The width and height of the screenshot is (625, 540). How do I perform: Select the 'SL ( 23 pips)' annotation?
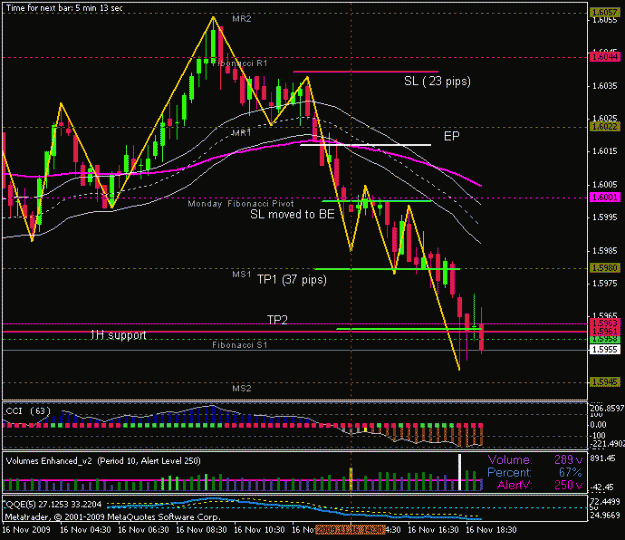(x=437, y=81)
